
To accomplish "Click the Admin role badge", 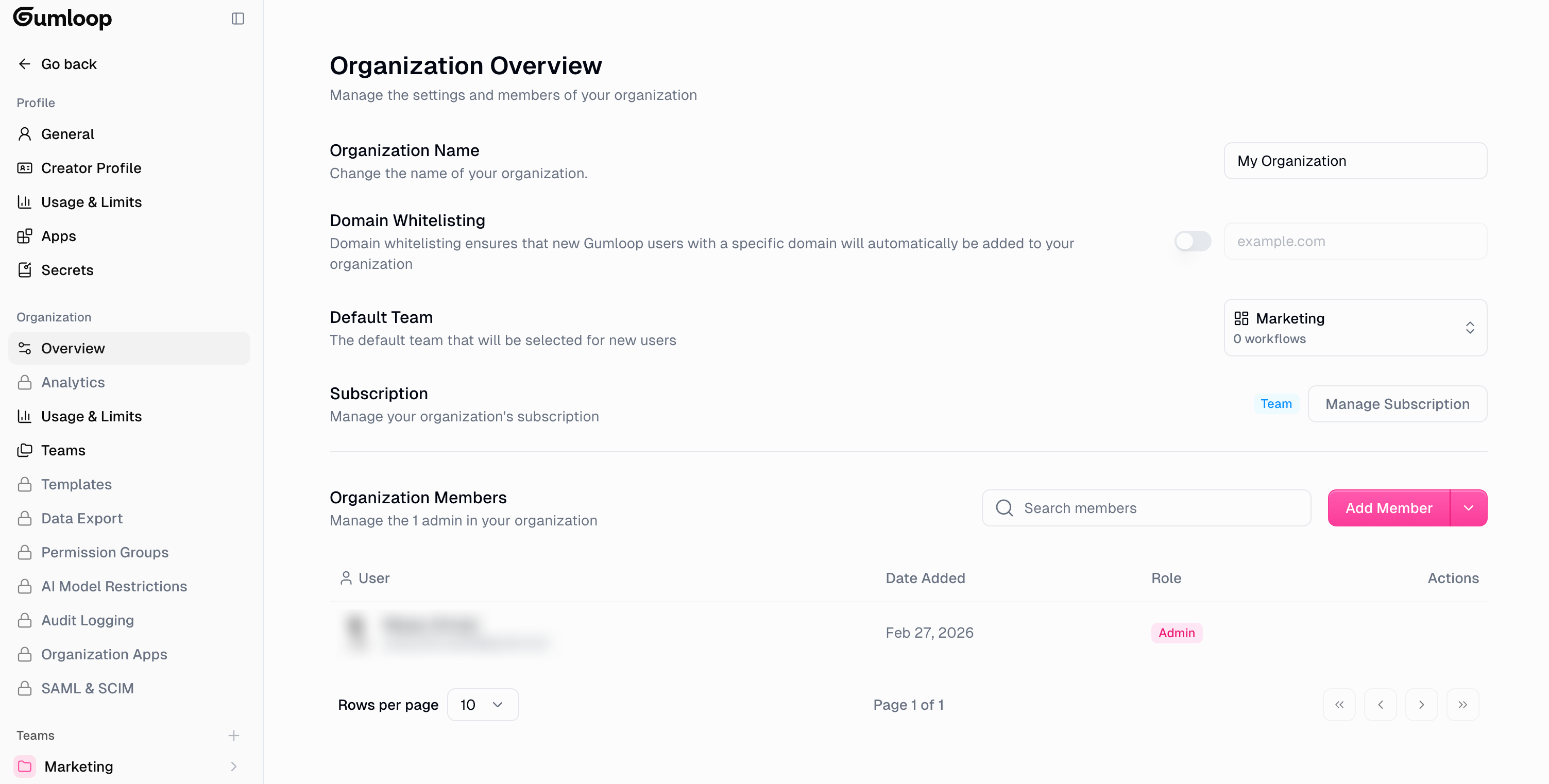I will (x=1177, y=633).
